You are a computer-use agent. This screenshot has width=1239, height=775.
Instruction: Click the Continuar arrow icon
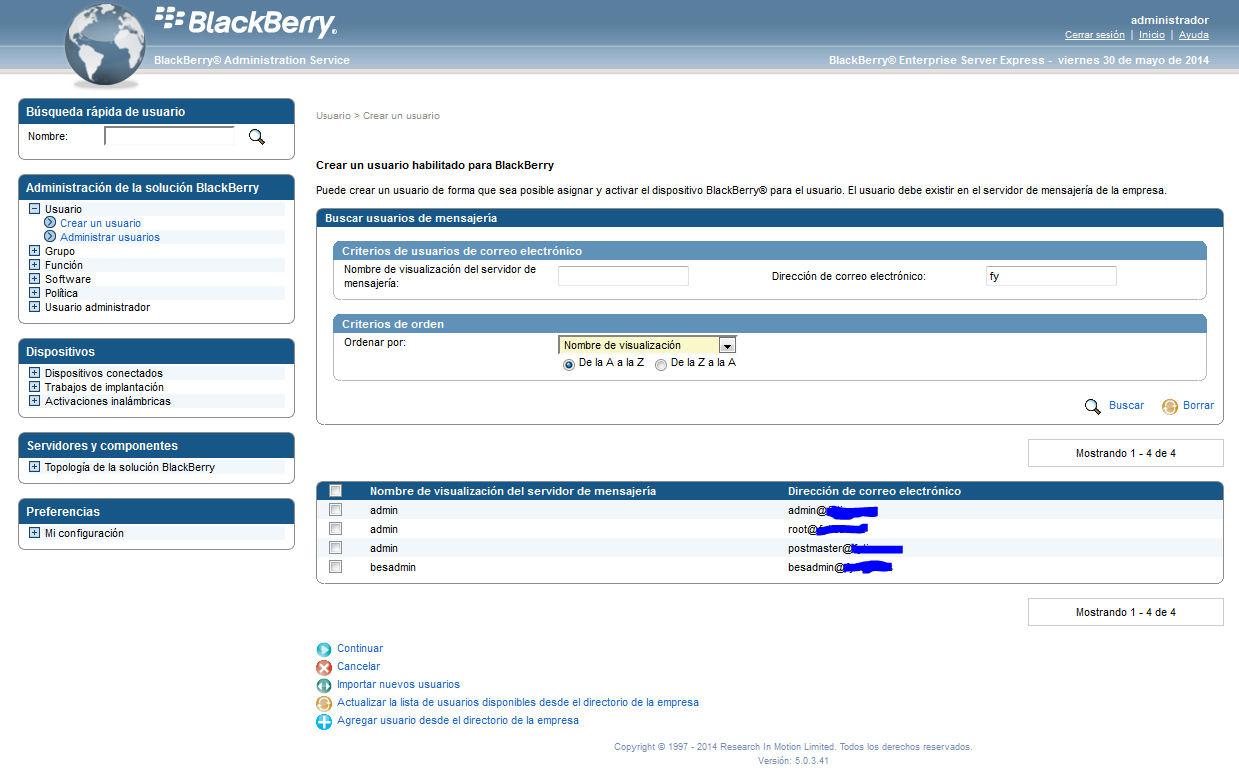(324, 649)
